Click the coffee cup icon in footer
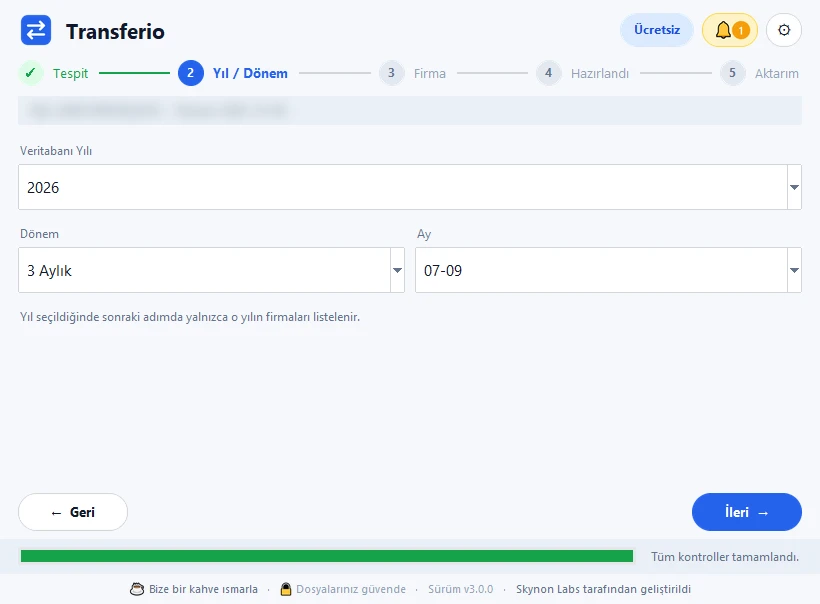820x604 pixels. [137, 589]
